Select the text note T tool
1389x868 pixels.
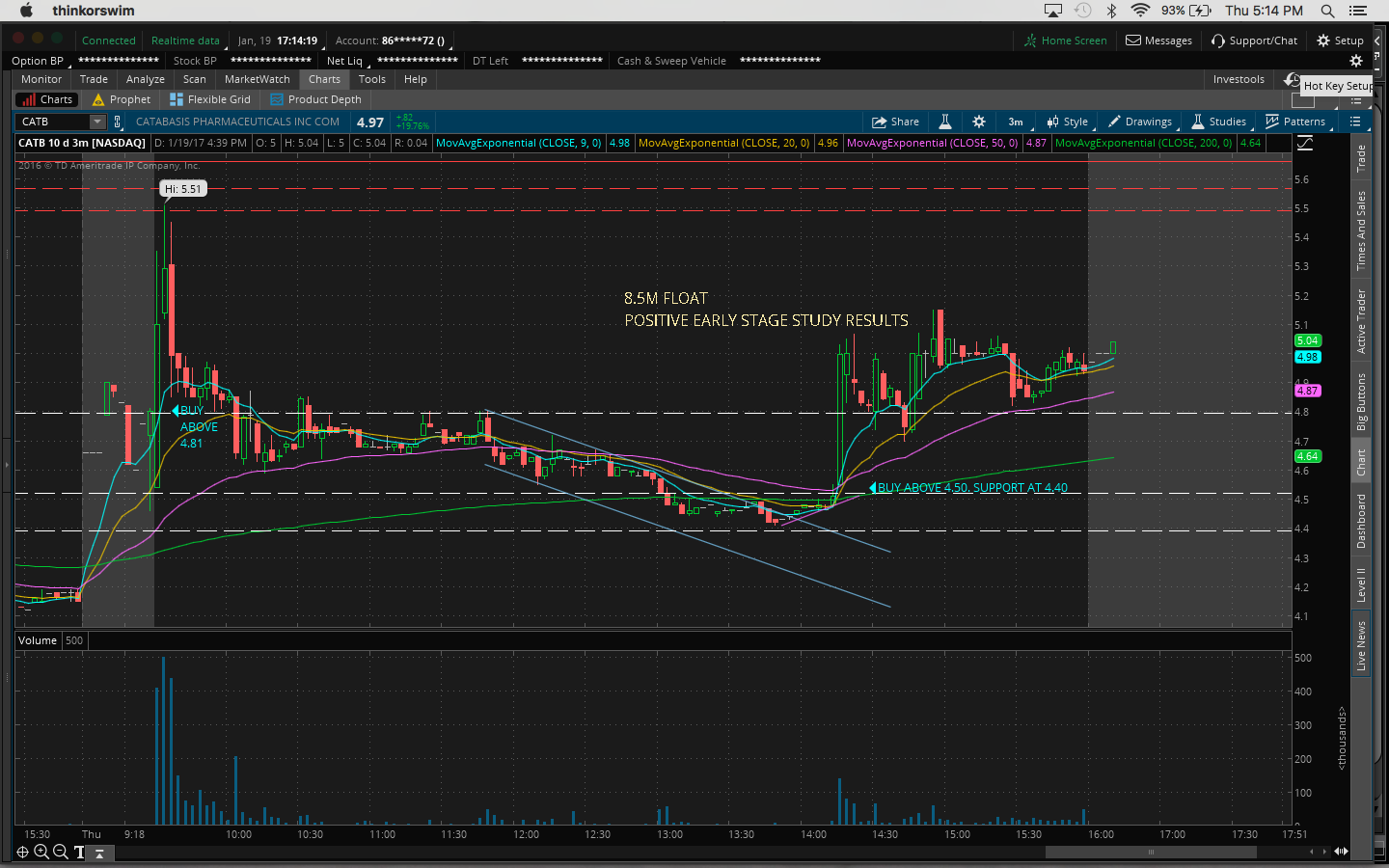(79, 853)
